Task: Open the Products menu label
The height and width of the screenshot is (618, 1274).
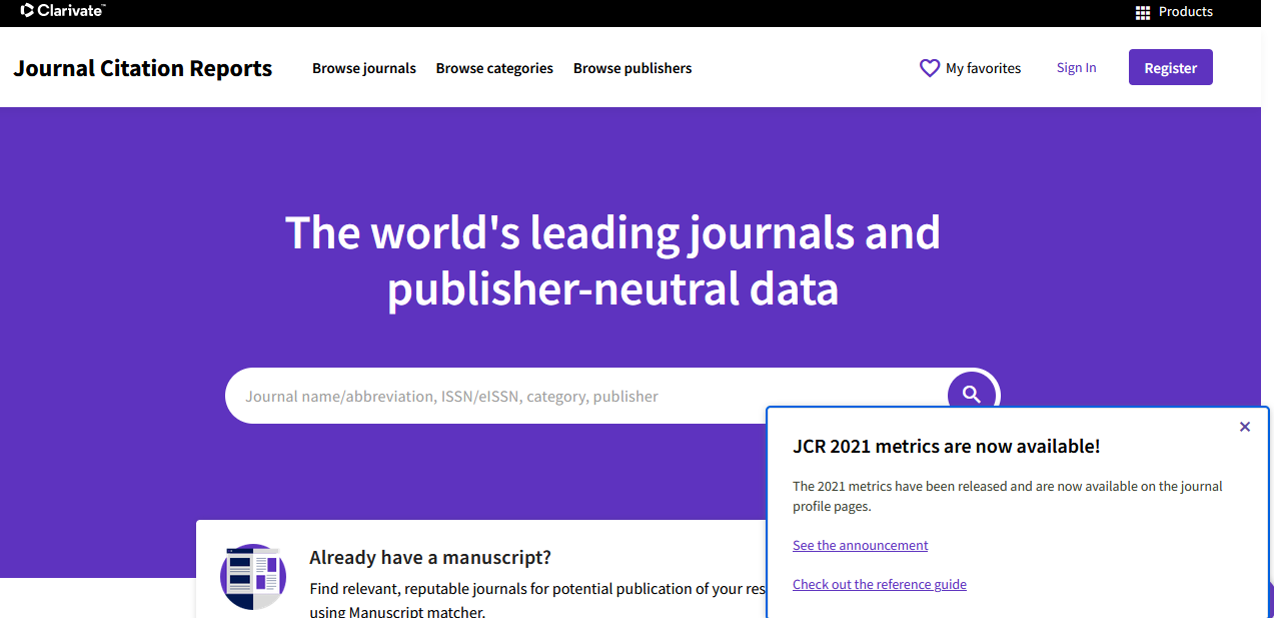Action: pos(1185,12)
